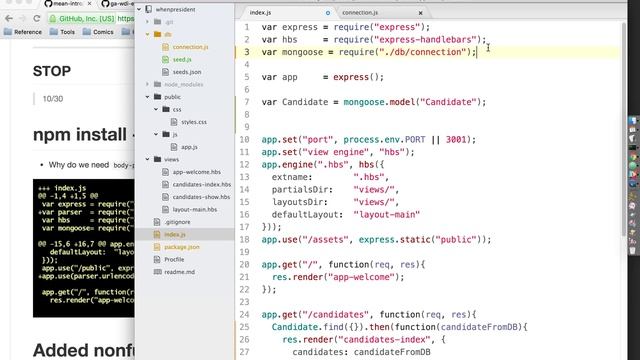Click 3001 port number on line 10
The image size is (640, 360).
(x=456, y=140)
